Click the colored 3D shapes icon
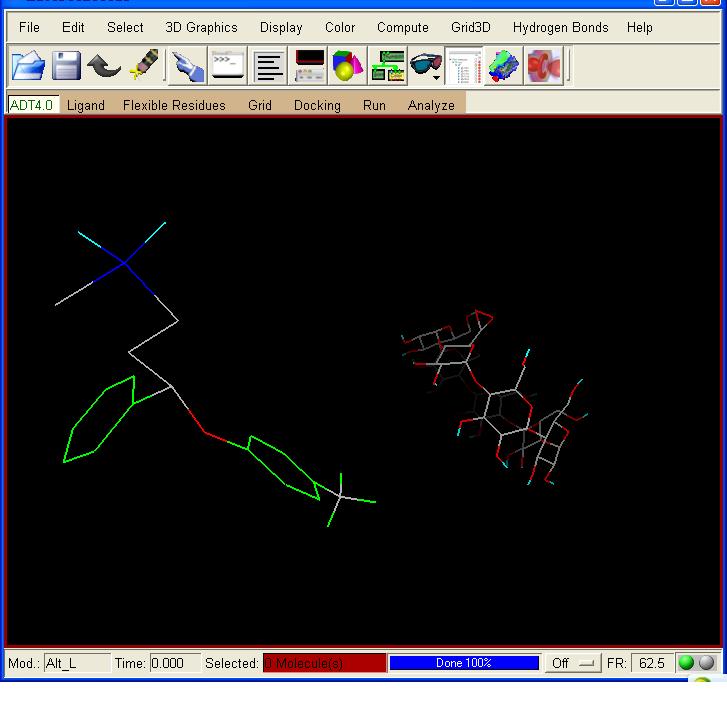The height and width of the screenshot is (703, 727). 348,67
